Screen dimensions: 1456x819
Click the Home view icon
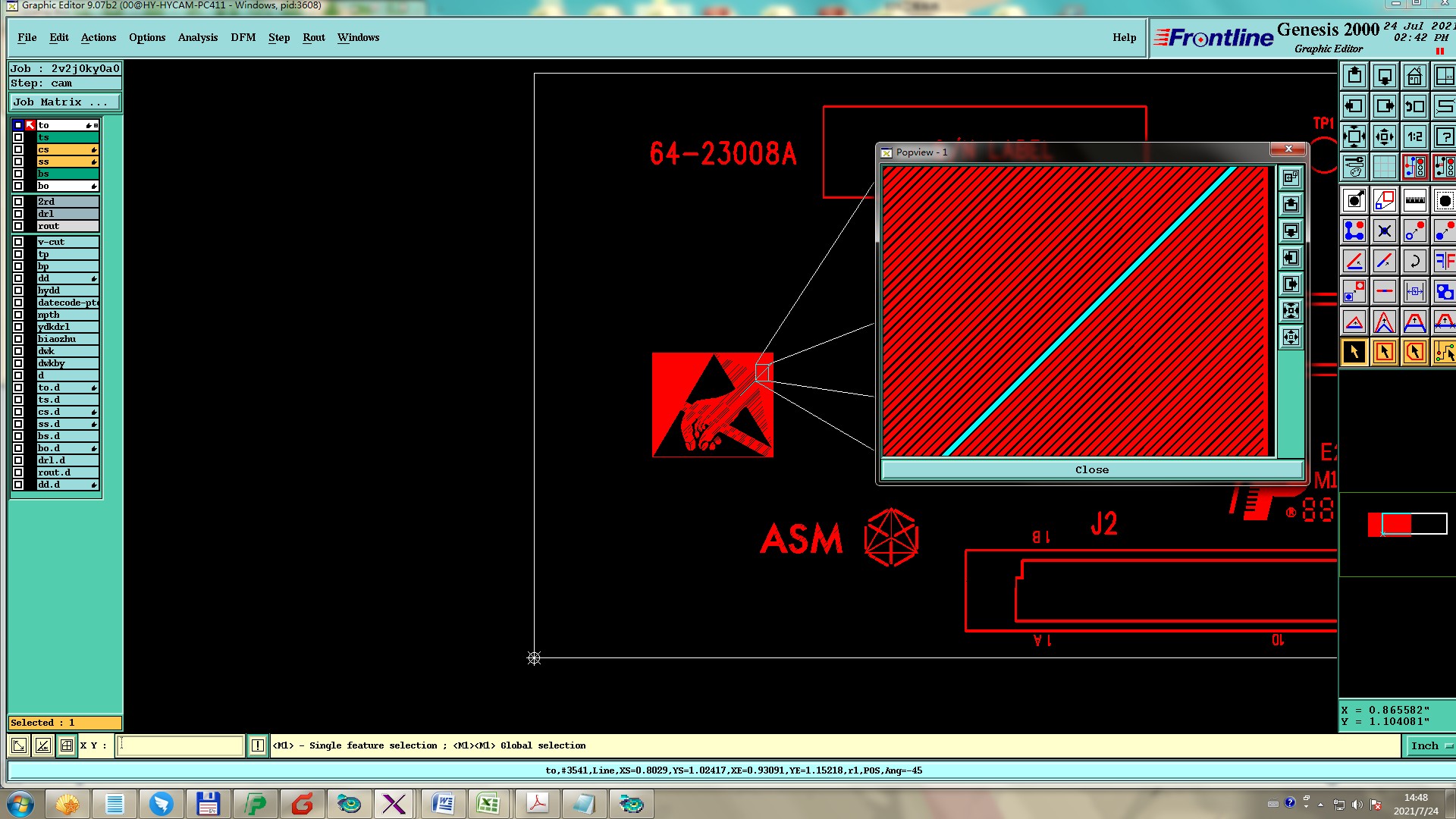click(1414, 77)
